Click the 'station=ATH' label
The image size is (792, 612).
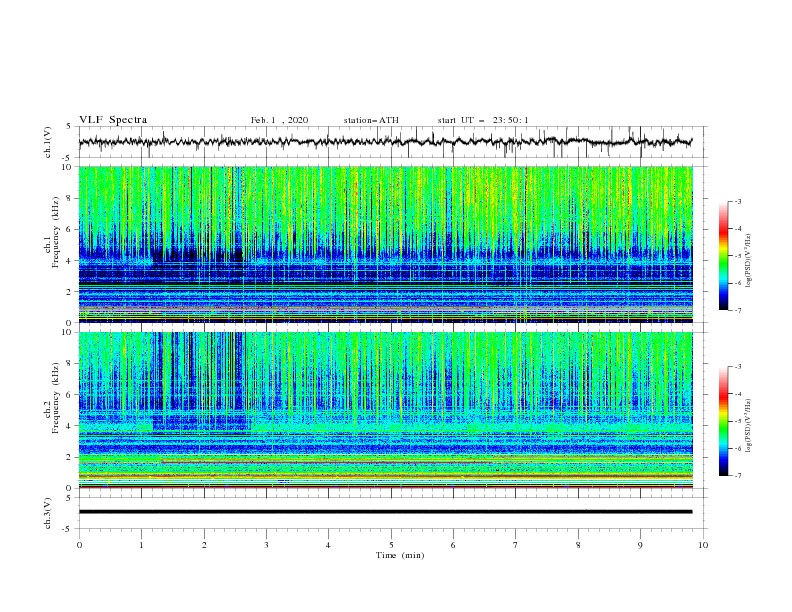371,120
